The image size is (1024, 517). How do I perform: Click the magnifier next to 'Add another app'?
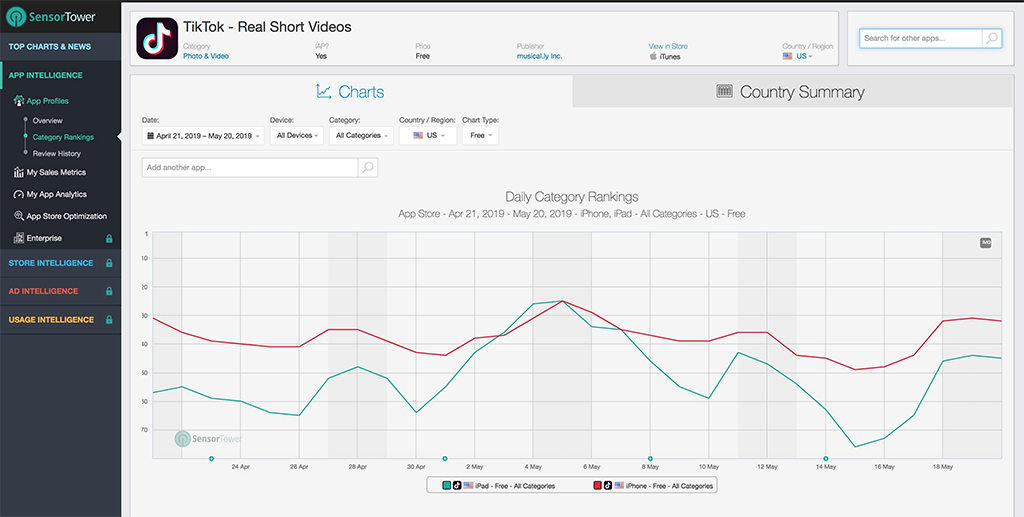367,168
